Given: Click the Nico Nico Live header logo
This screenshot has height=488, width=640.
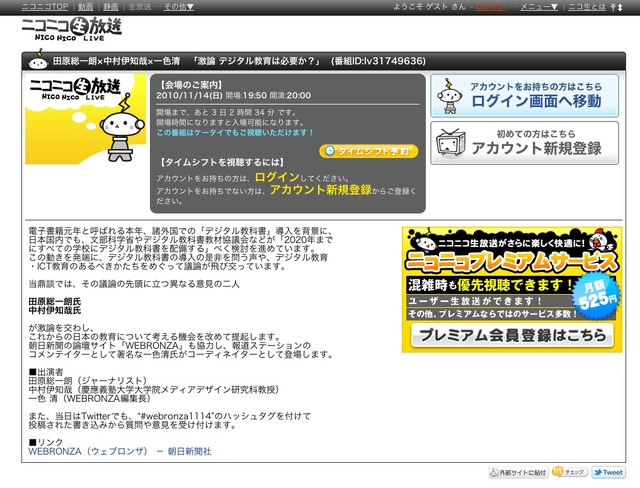Looking at the screenshot, I should pos(72,29).
